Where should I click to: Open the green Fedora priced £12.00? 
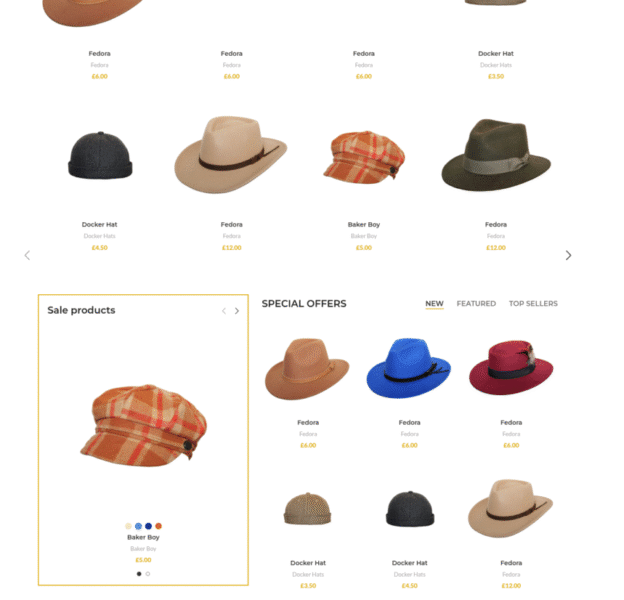point(496,155)
